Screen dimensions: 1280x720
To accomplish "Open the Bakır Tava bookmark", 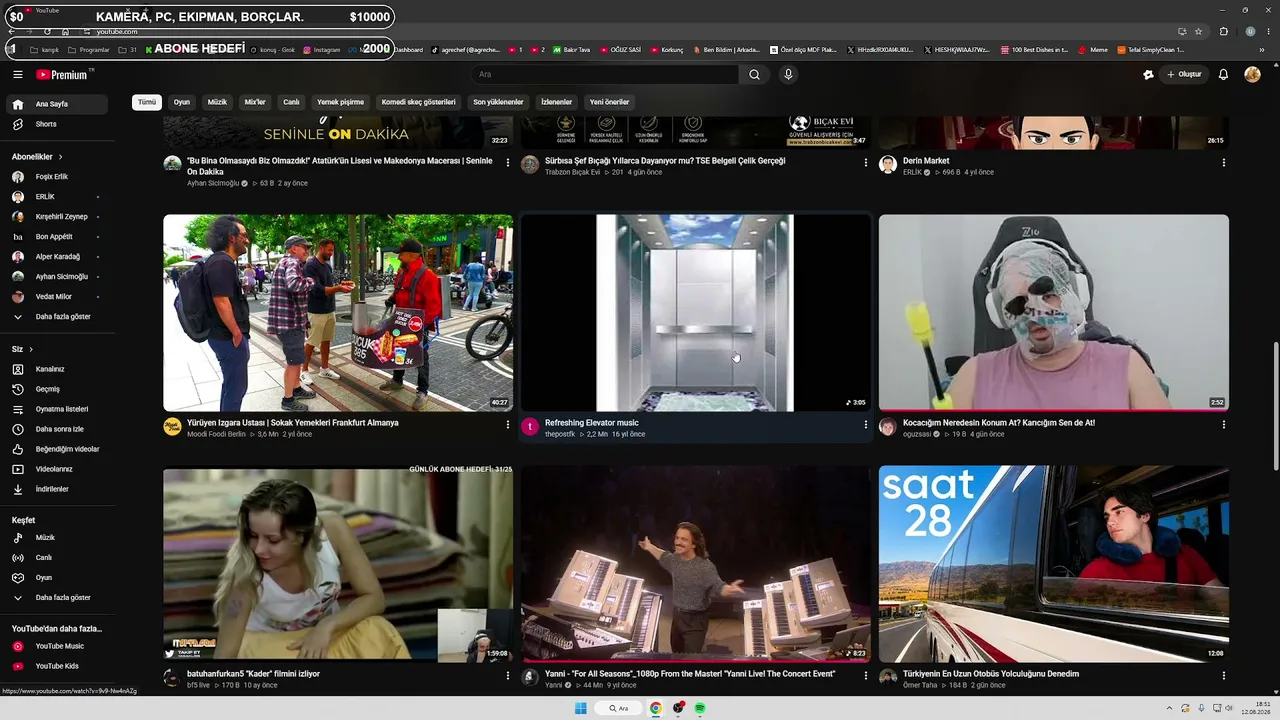I will pyautogui.click(x=571, y=50).
